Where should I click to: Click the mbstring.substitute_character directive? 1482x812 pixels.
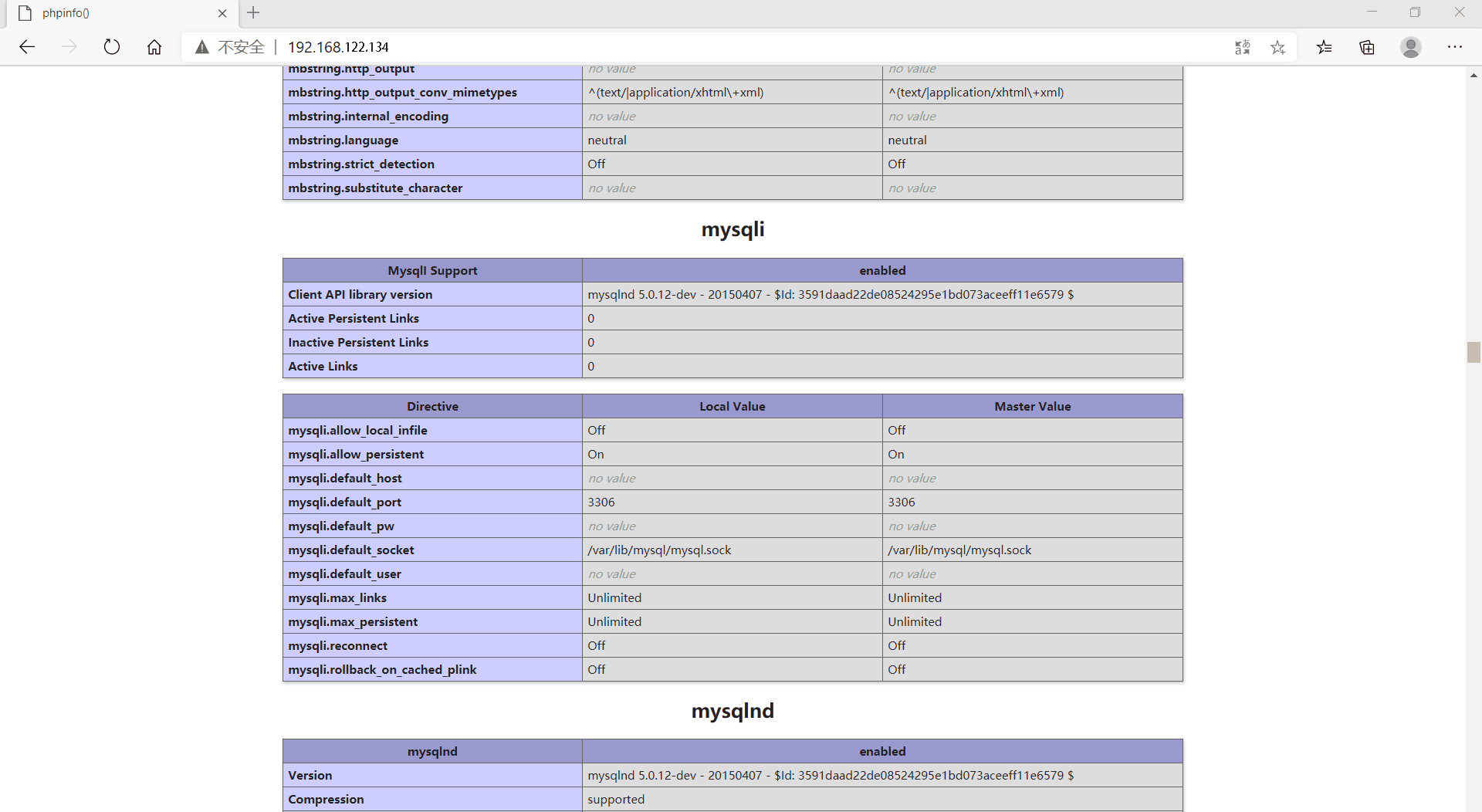(375, 188)
